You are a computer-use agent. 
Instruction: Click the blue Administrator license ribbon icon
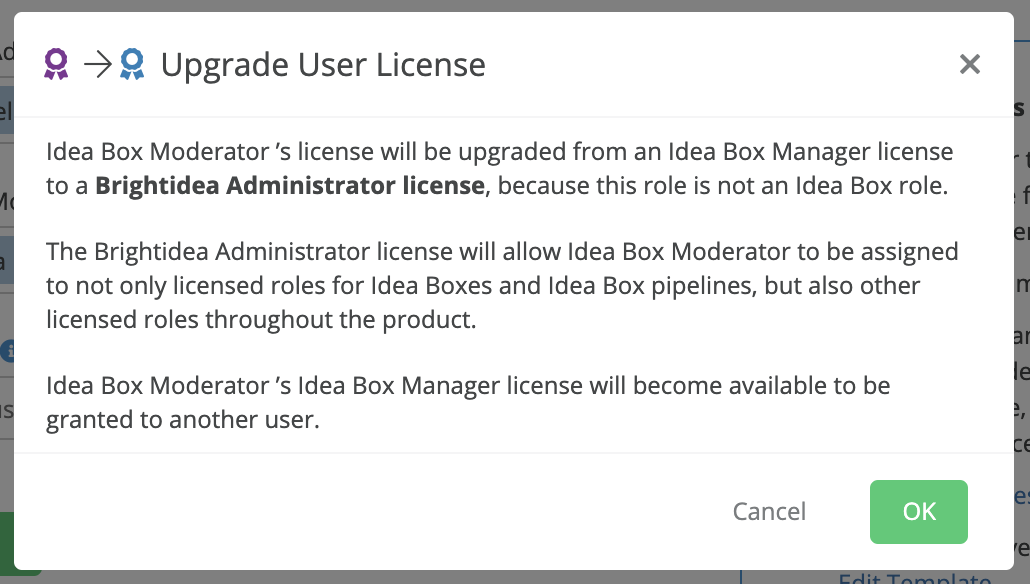pos(132,64)
